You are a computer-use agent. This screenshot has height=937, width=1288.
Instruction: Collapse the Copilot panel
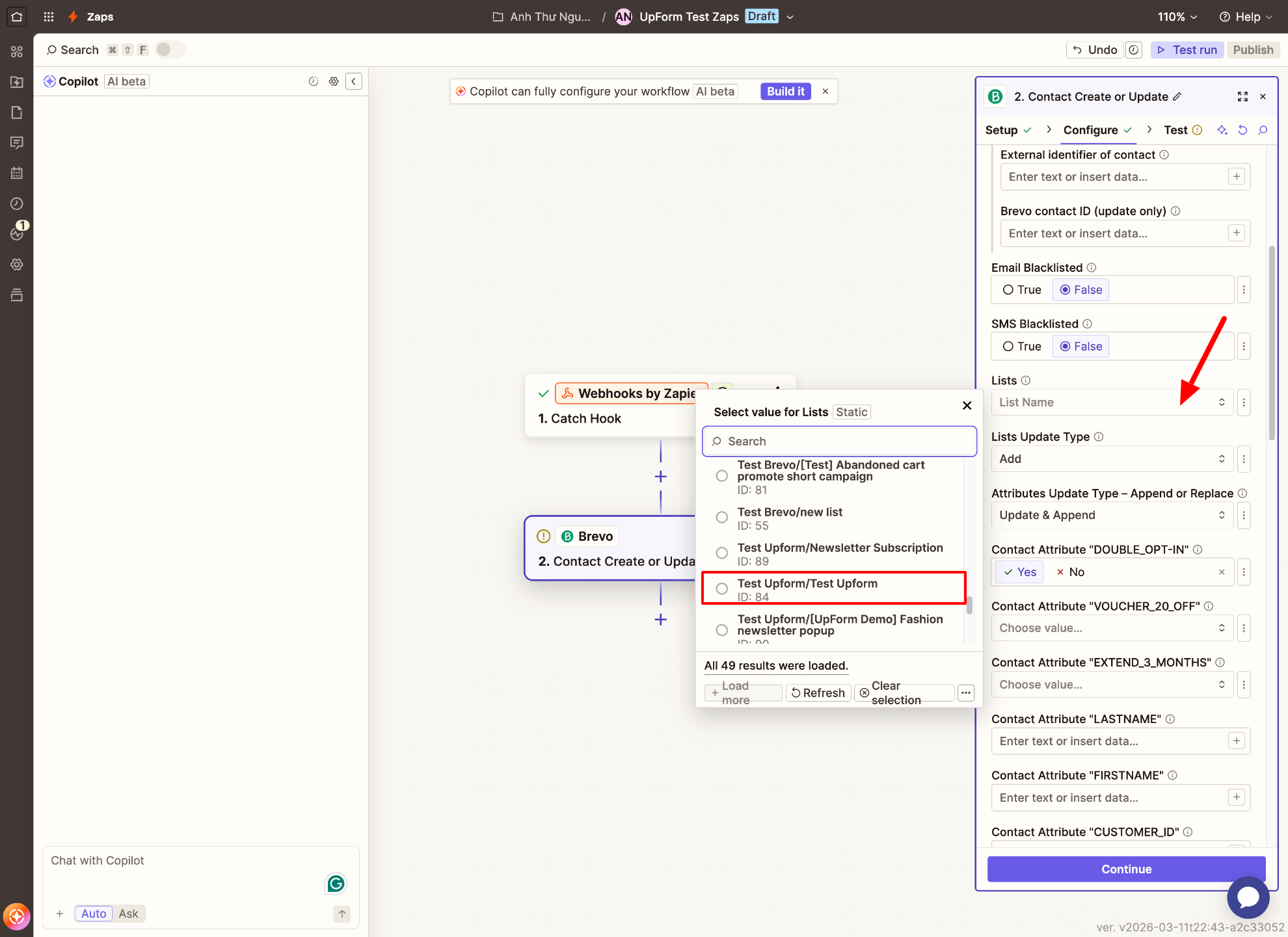tap(354, 81)
